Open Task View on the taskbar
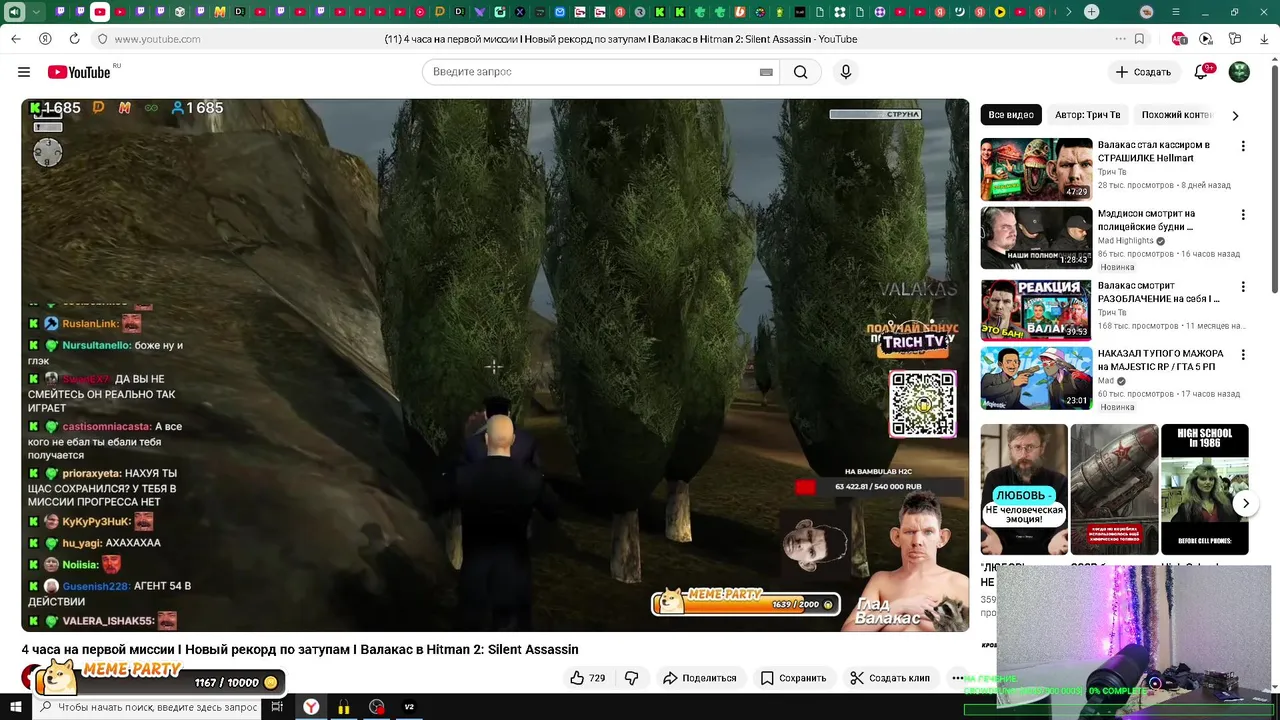1280x720 pixels. tap(277, 707)
